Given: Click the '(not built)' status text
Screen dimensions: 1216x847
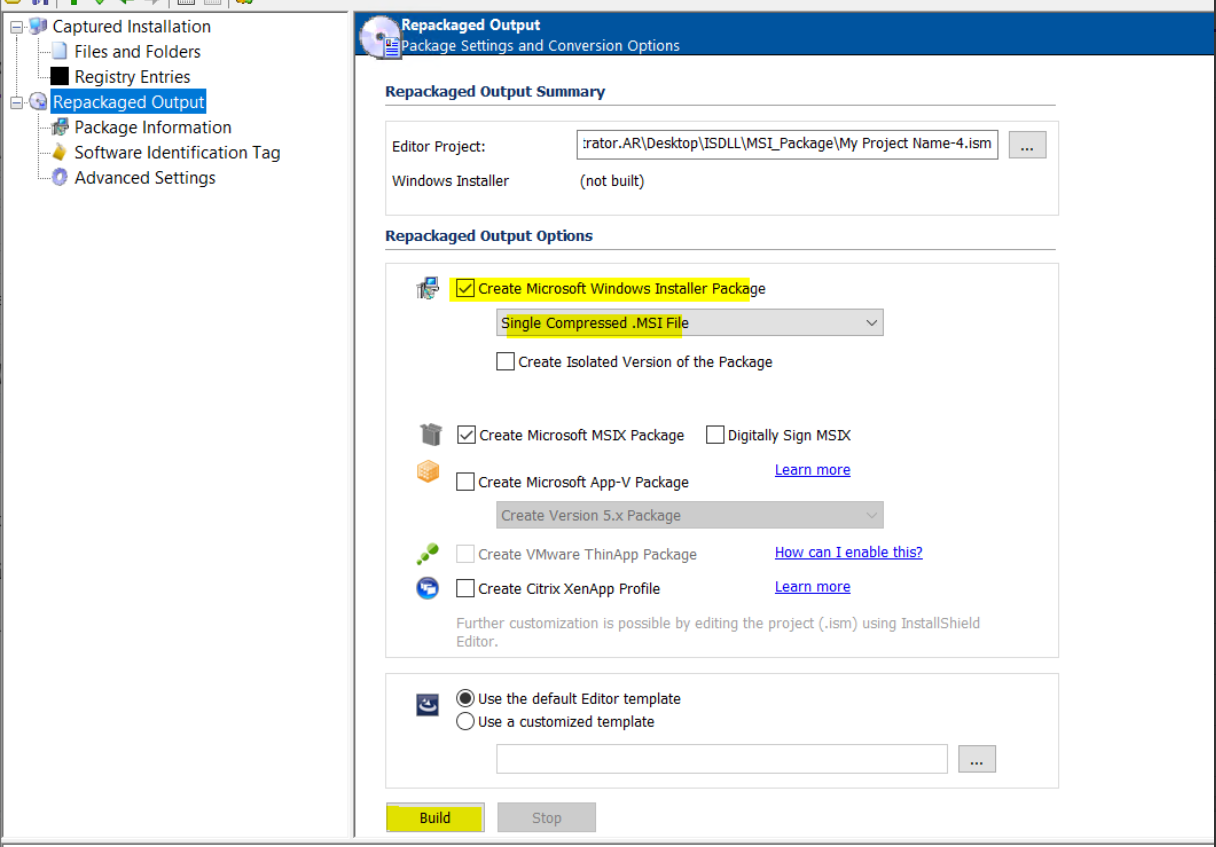Looking at the screenshot, I should pos(612,181).
